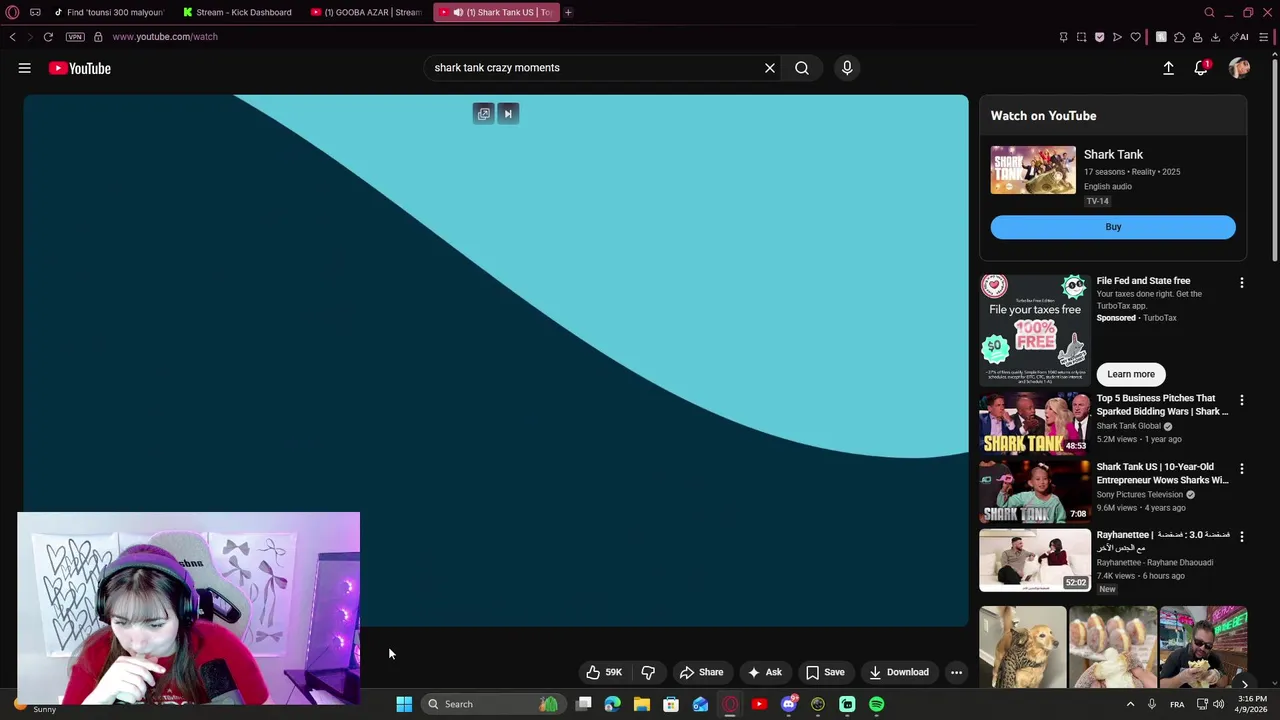The height and width of the screenshot is (720, 1280).
Task: Select the Shark Tank US tab
Action: point(497,12)
